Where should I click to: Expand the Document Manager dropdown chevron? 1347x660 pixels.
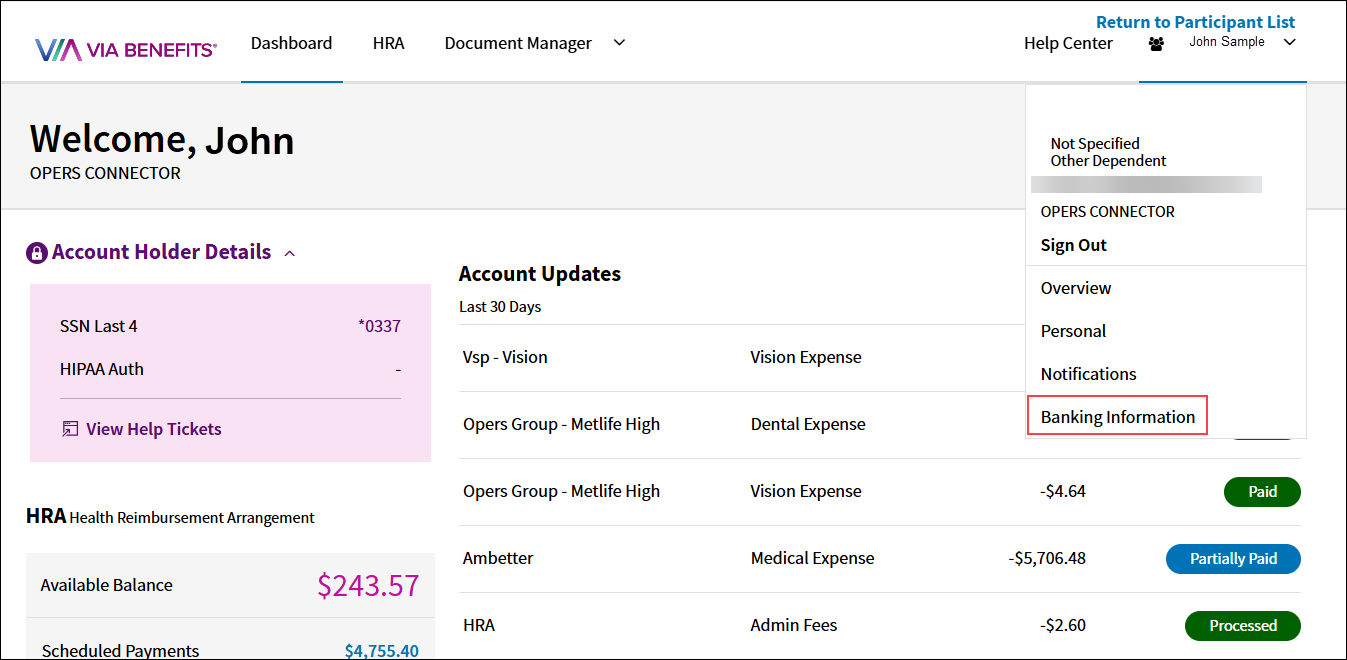tap(619, 43)
